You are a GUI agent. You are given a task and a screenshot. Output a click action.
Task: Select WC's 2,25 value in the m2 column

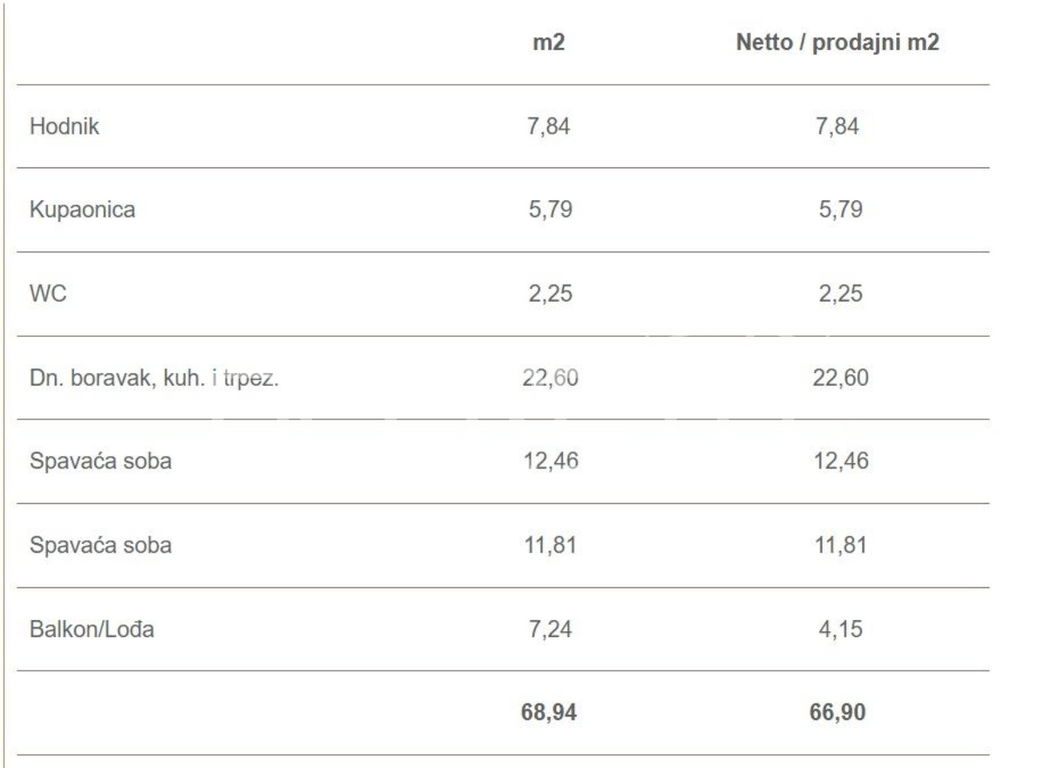click(x=549, y=294)
